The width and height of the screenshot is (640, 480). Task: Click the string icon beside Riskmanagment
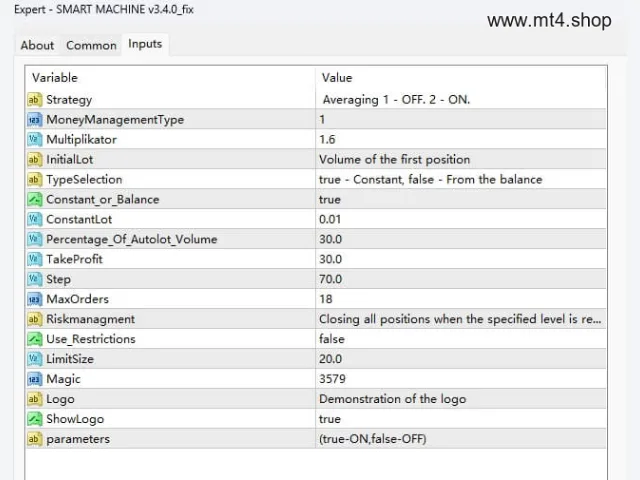click(35, 319)
